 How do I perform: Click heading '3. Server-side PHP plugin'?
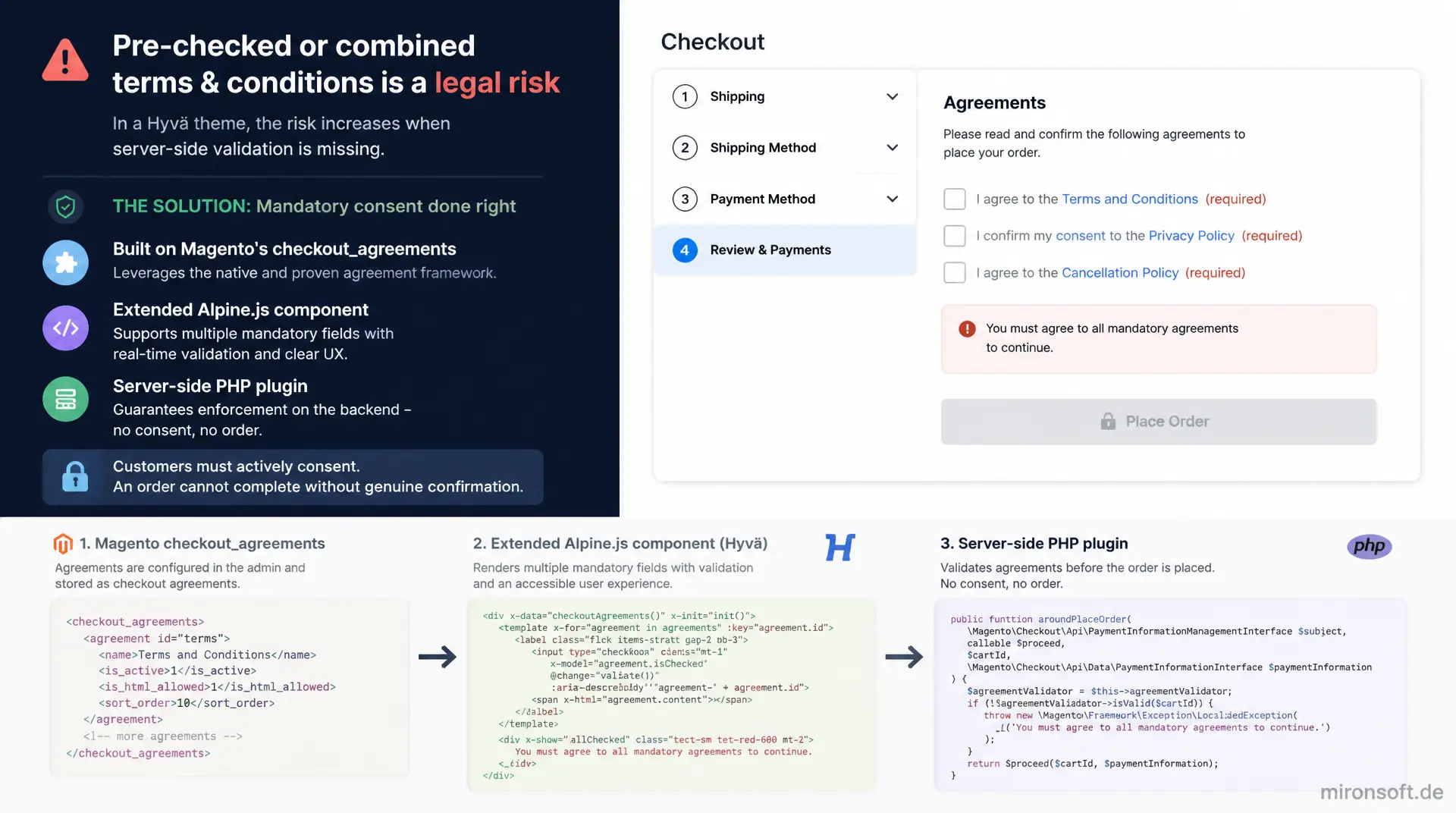(x=1034, y=544)
